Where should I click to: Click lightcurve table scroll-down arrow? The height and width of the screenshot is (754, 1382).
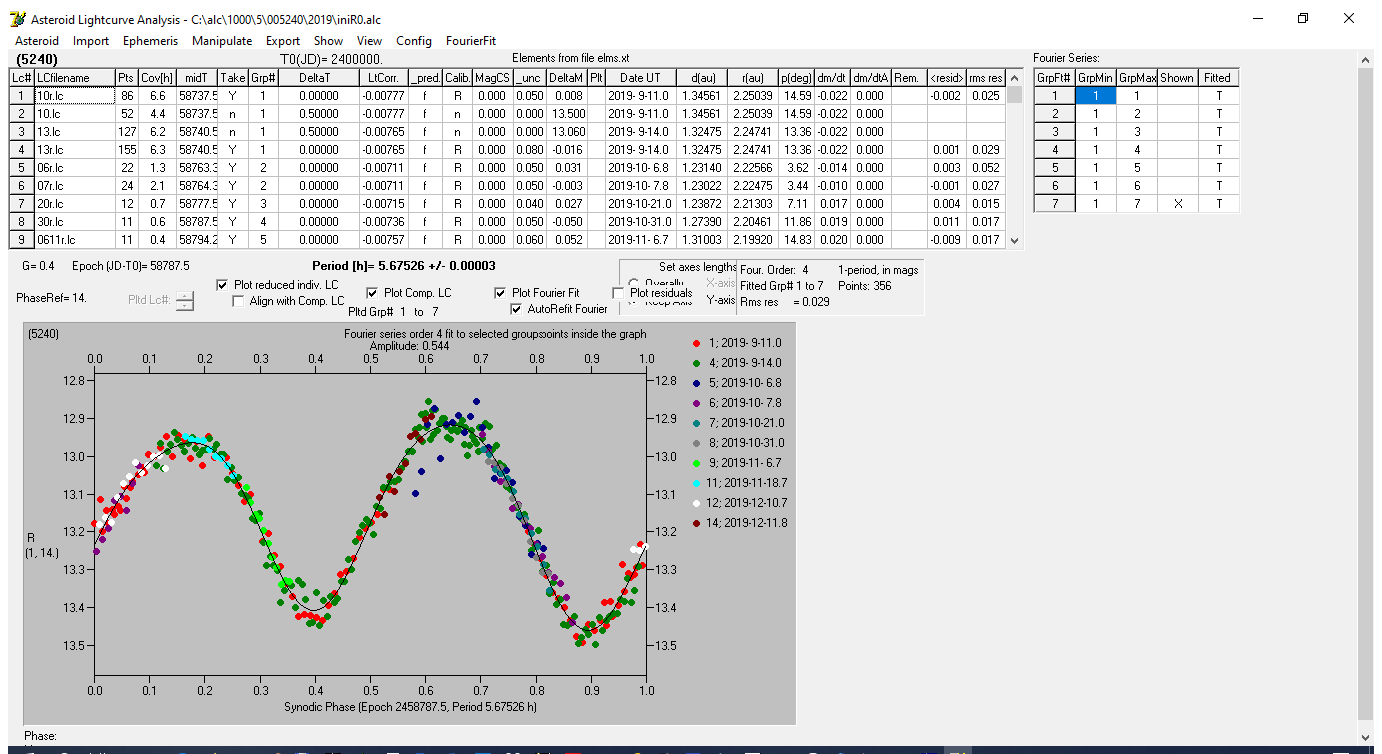tap(1015, 240)
